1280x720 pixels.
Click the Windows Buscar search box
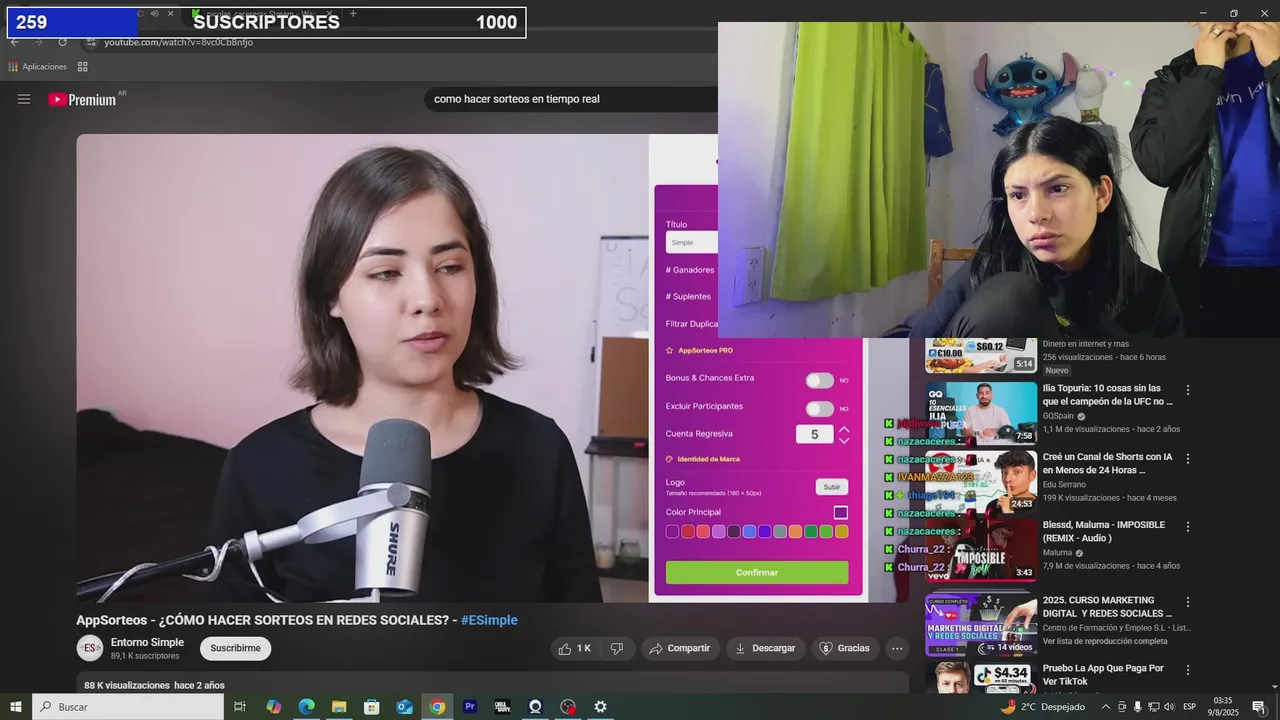click(x=128, y=707)
